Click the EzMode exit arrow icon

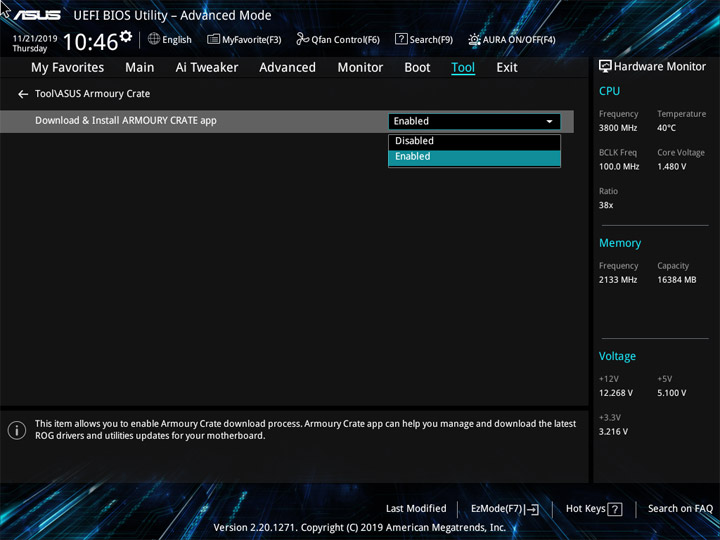coord(532,509)
